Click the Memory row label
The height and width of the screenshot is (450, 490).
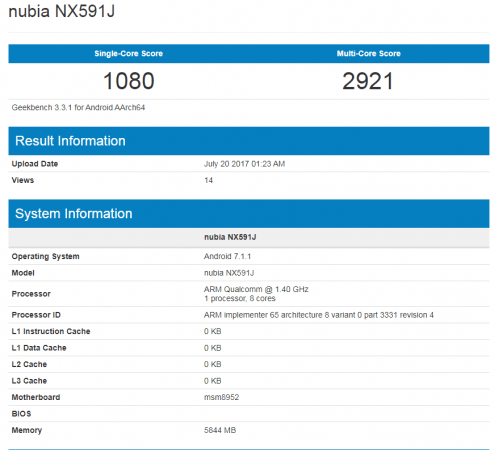(x=27, y=430)
